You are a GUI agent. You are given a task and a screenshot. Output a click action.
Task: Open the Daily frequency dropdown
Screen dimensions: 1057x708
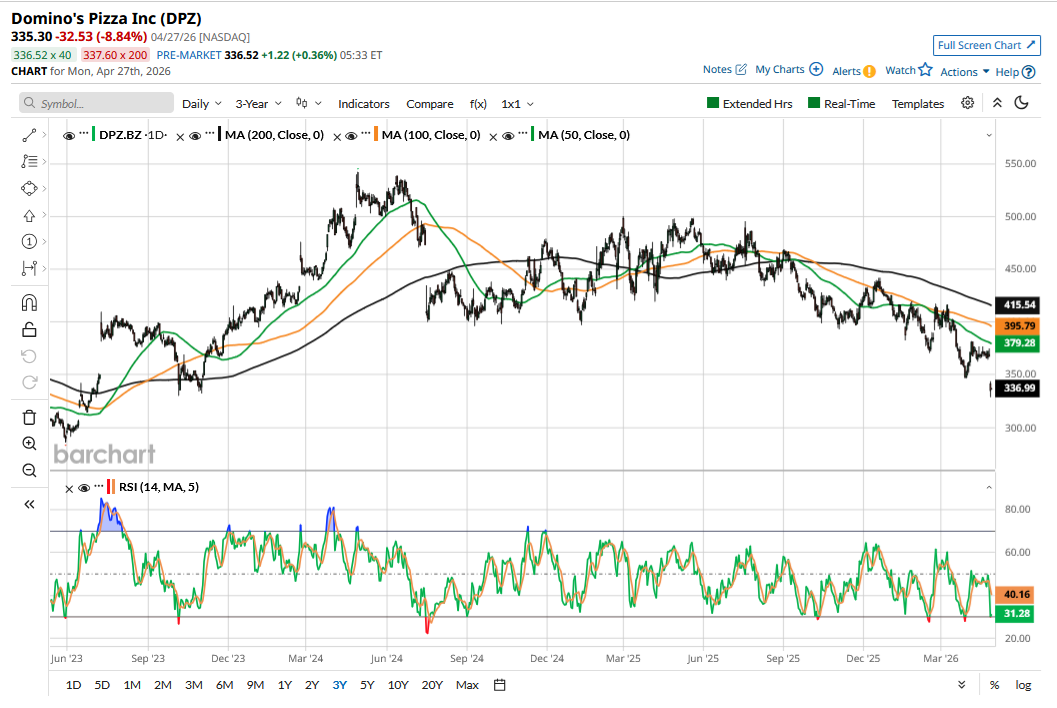[202, 104]
